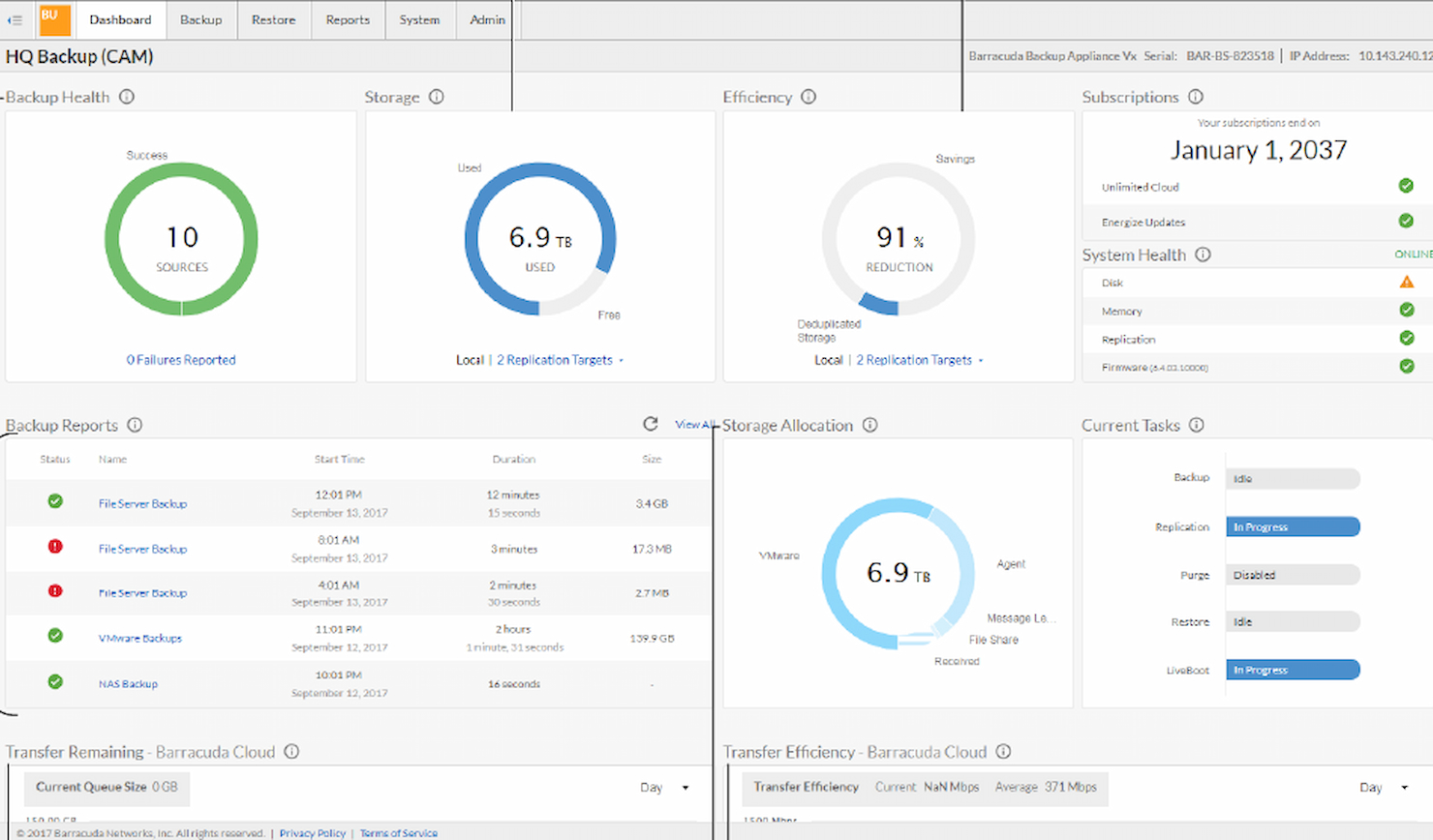The width and height of the screenshot is (1433, 840).
Task: Click error status icon for 4:01 AM backup
Action: [55, 591]
